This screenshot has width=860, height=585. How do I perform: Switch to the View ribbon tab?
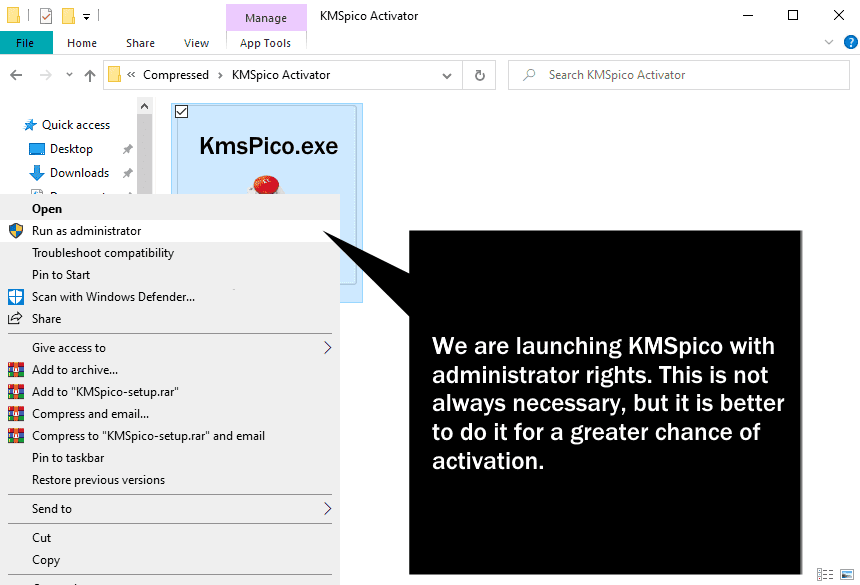point(196,43)
